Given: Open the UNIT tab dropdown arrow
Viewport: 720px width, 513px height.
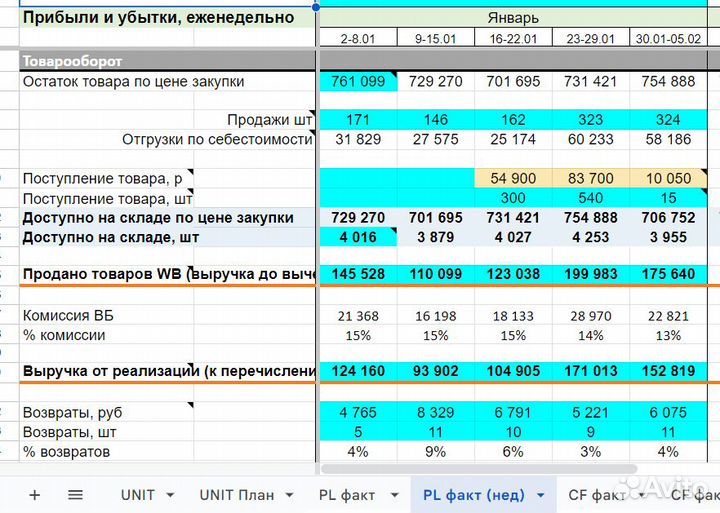Looking at the screenshot, I should pyautogui.click(x=170, y=496).
